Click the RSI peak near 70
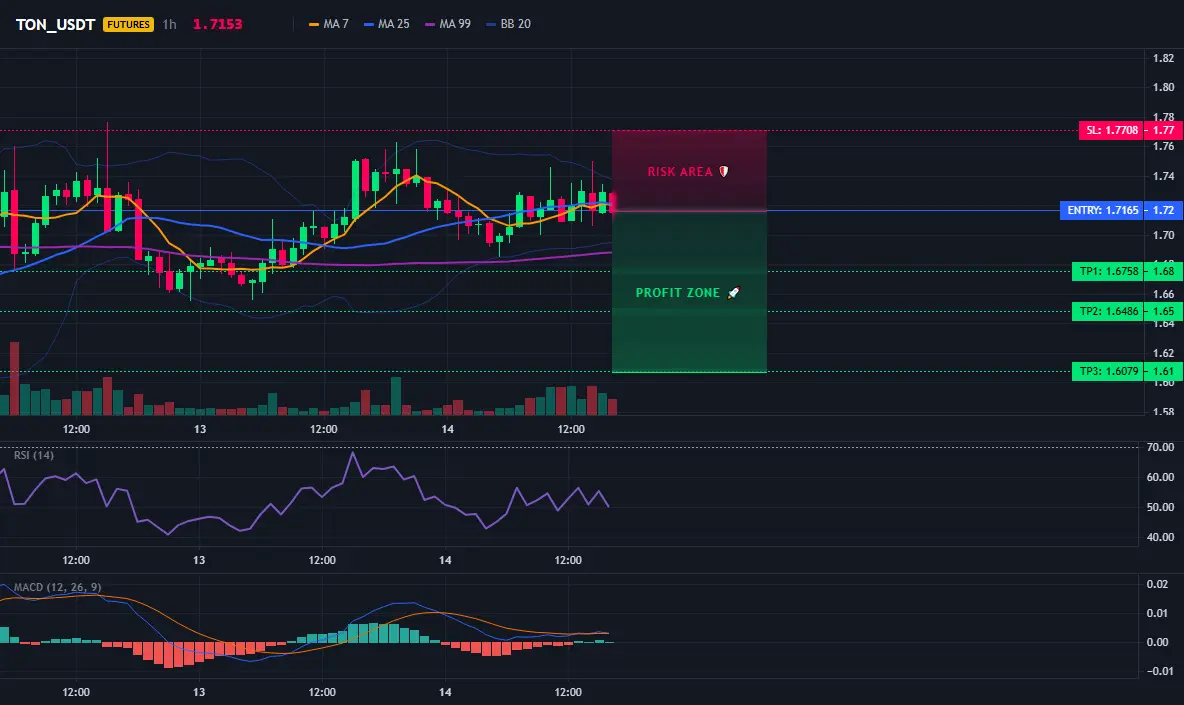The image size is (1184, 705). click(x=353, y=454)
